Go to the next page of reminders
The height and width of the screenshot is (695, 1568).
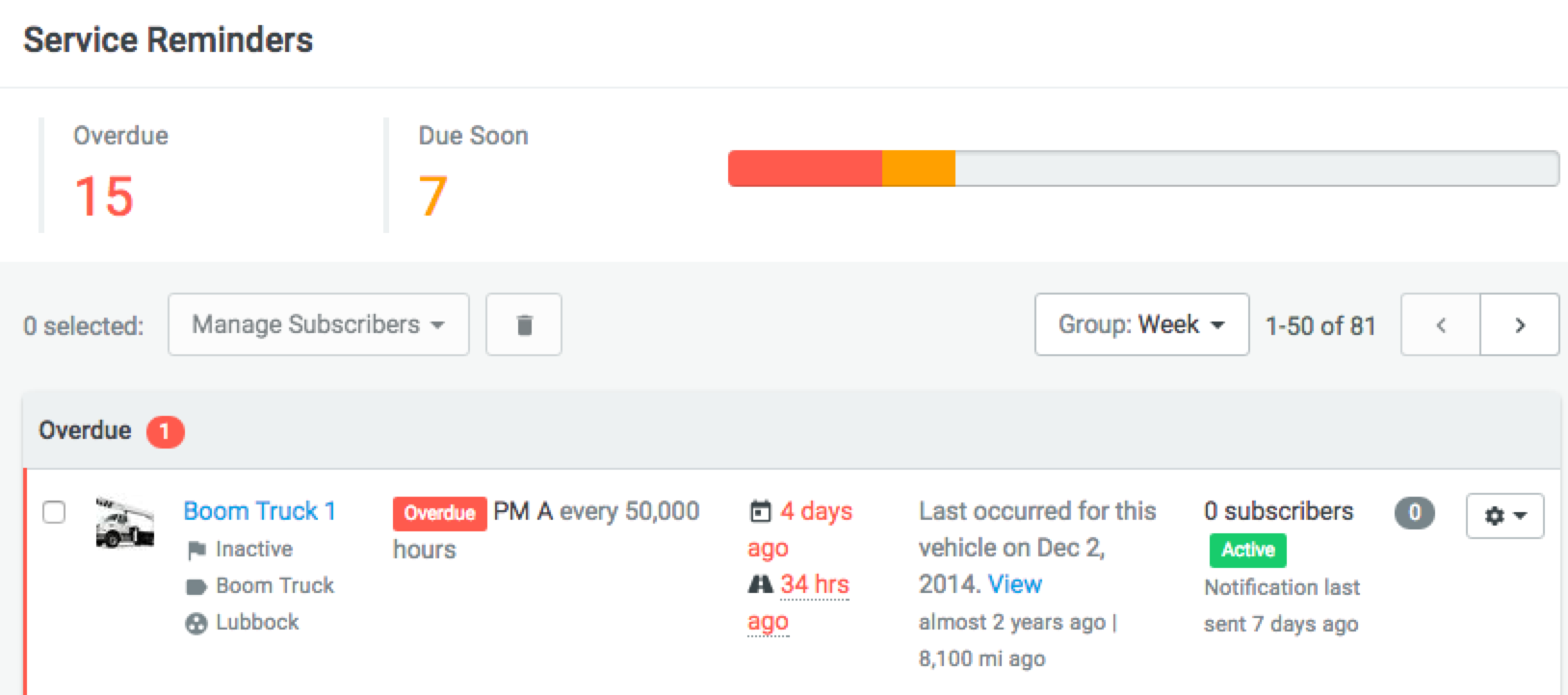(x=1519, y=325)
